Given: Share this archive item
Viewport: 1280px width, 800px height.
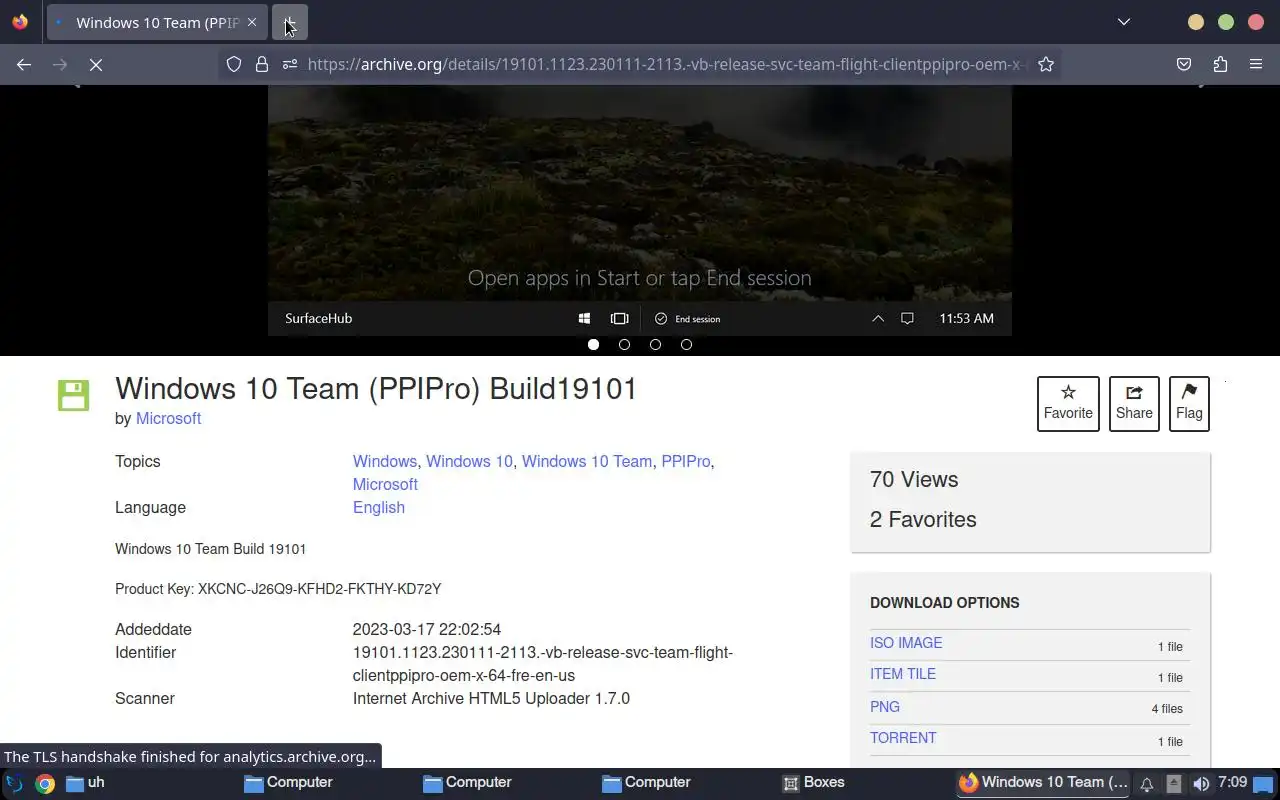Looking at the screenshot, I should (x=1134, y=404).
